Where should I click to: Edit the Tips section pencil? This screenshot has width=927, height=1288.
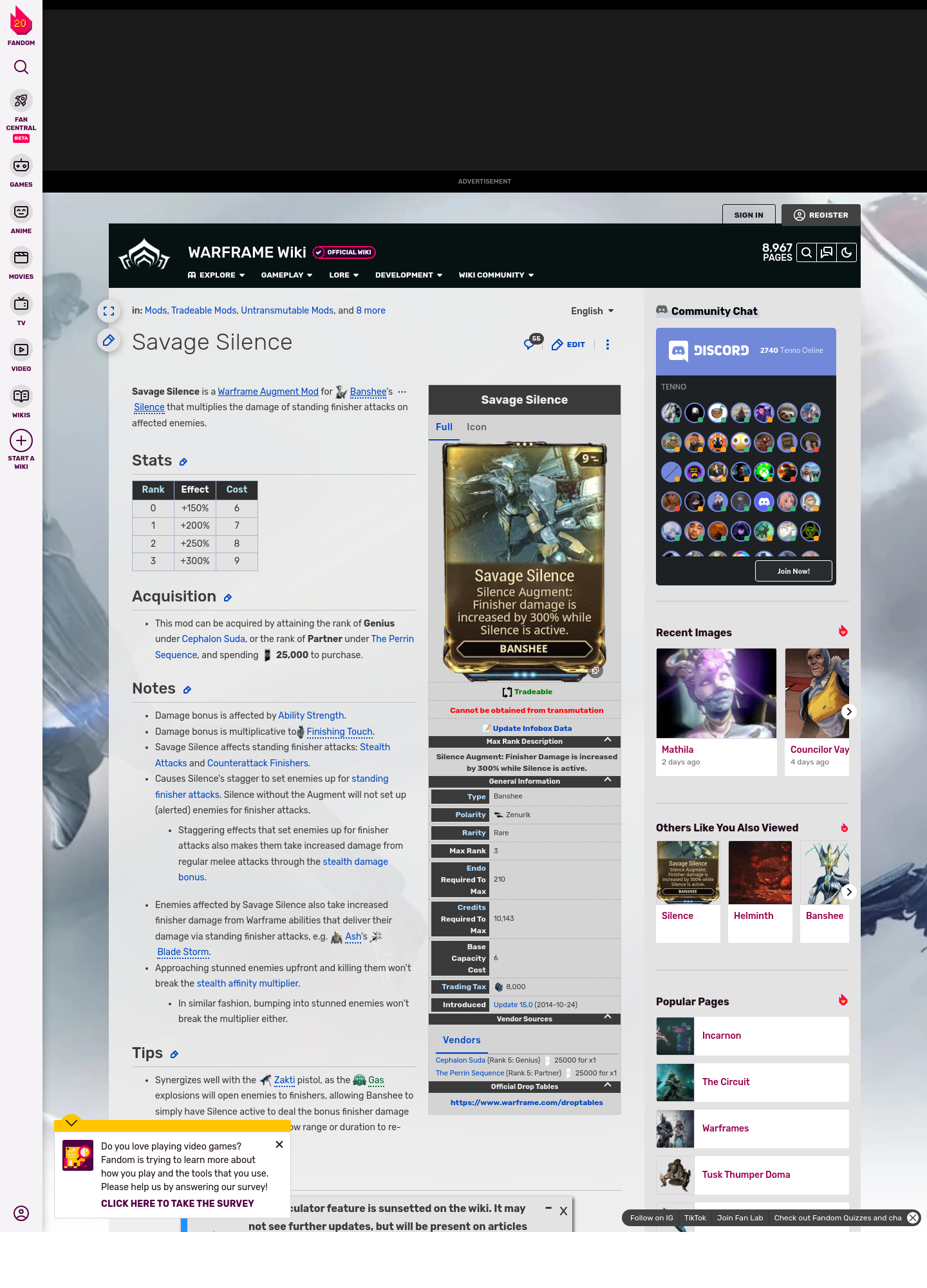[x=174, y=1054]
